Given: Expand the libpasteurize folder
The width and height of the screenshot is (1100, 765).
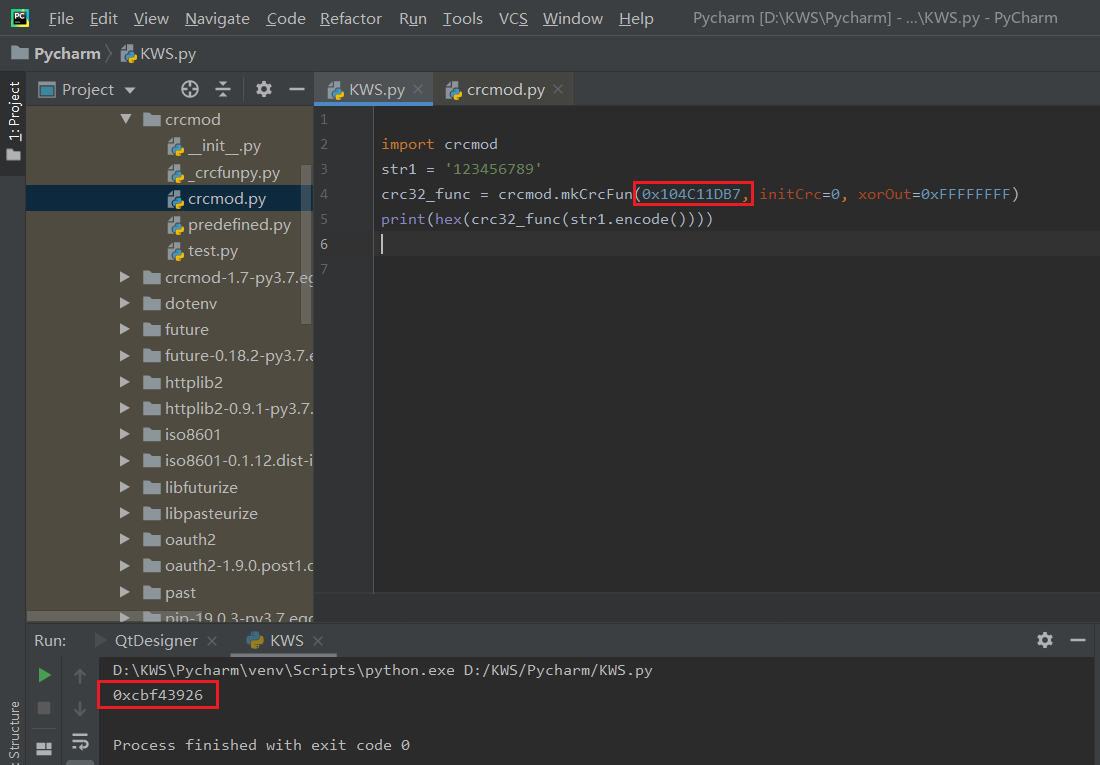Looking at the screenshot, I should [125, 513].
